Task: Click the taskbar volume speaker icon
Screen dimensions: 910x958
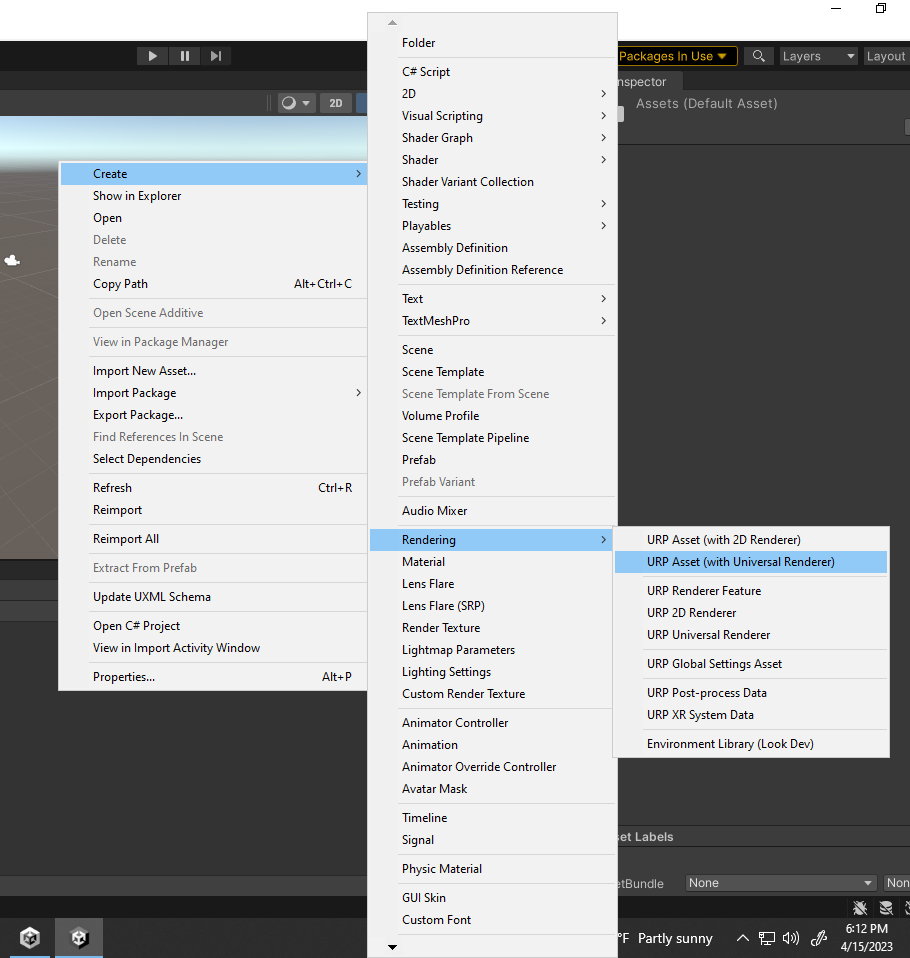Action: click(791, 938)
